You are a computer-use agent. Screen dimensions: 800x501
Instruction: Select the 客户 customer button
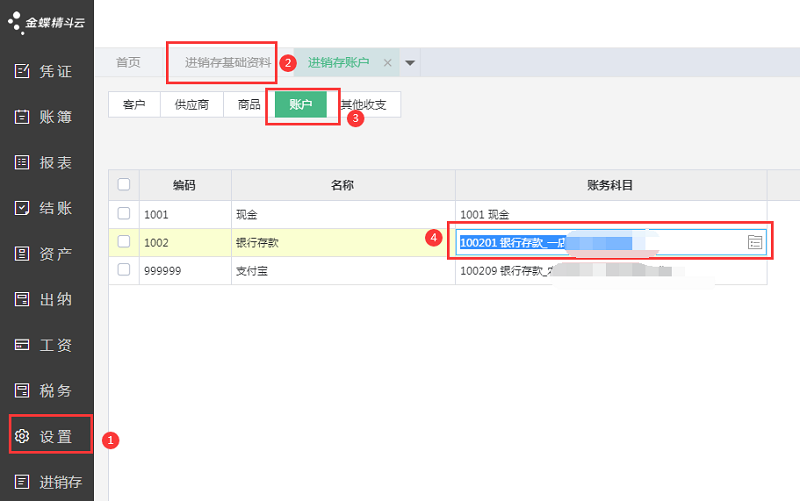point(134,104)
